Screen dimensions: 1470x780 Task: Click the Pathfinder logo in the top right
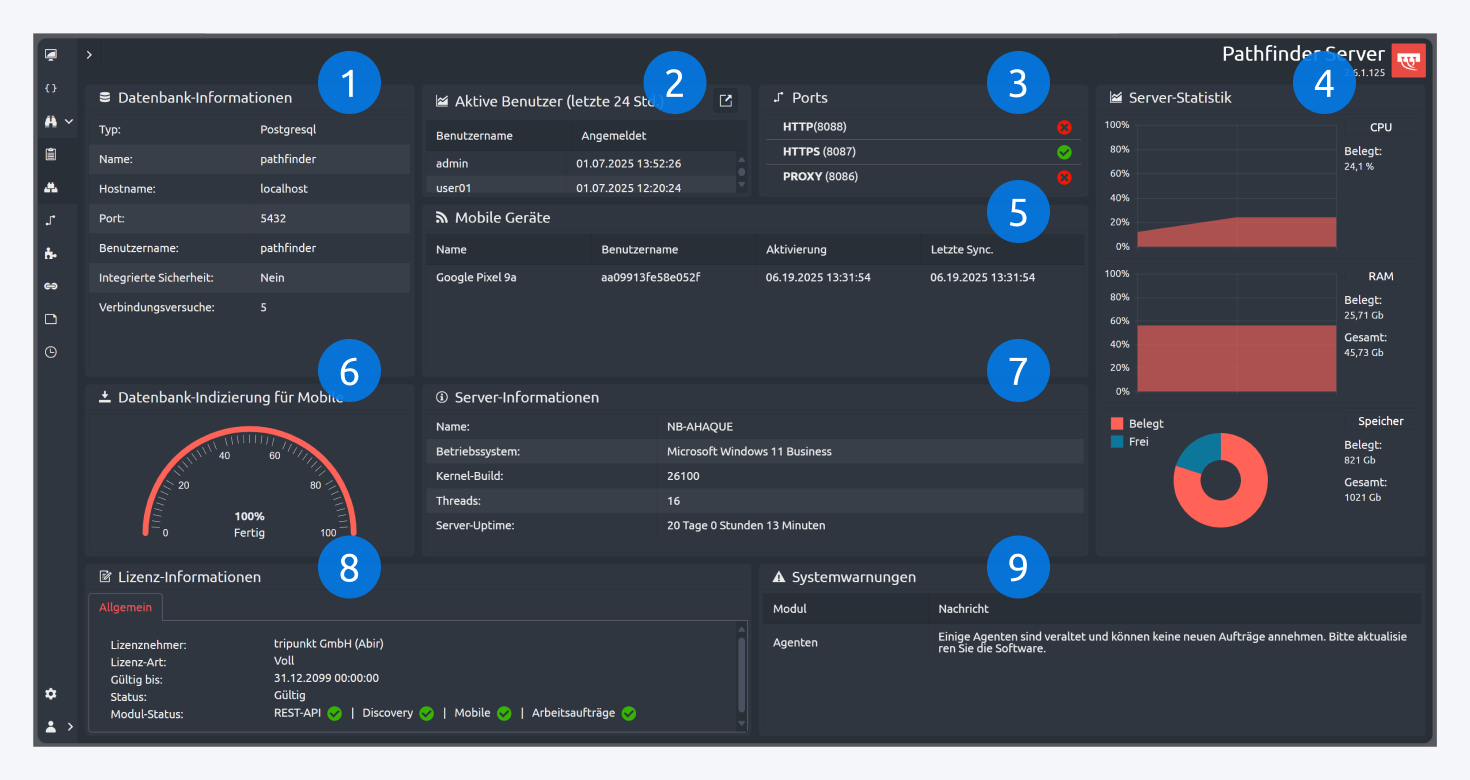point(1409,60)
